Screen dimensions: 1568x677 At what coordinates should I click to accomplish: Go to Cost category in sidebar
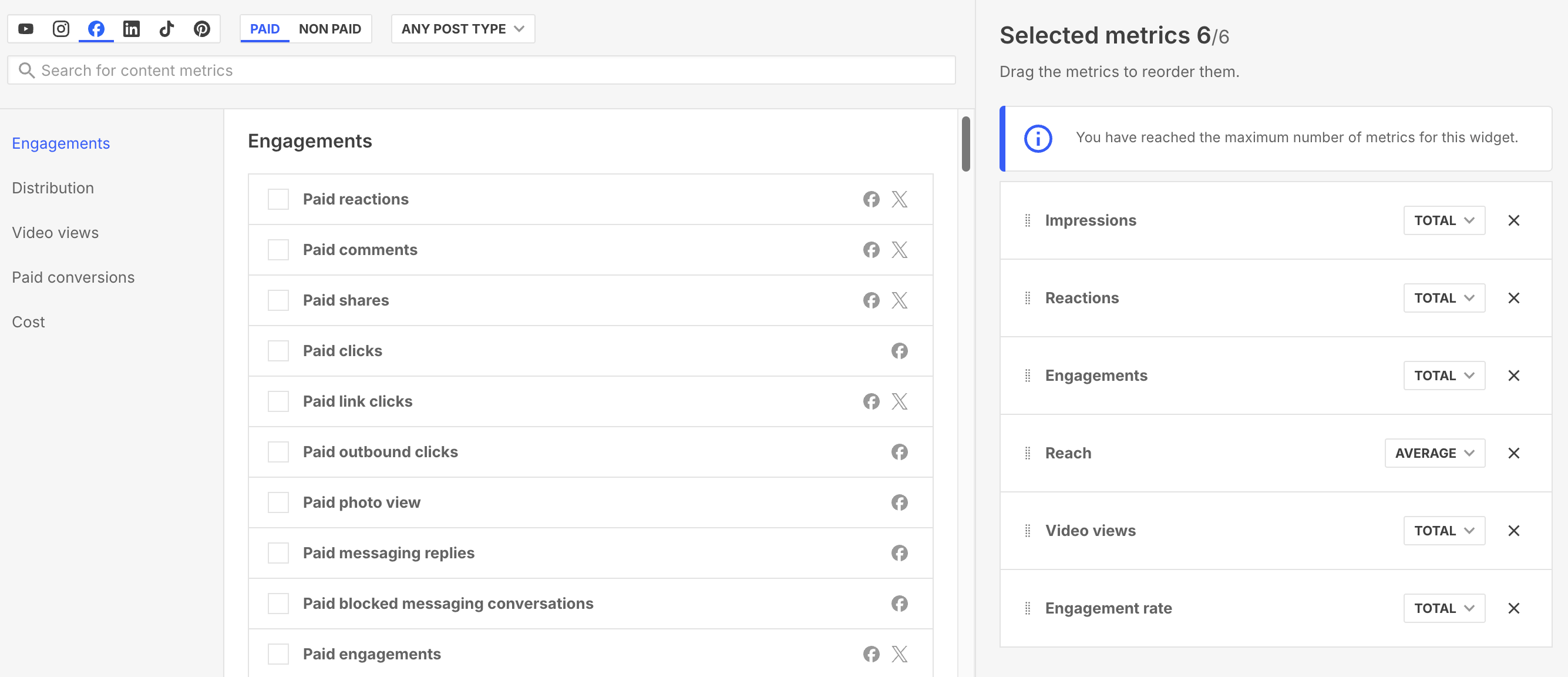pyautogui.click(x=29, y=321)
